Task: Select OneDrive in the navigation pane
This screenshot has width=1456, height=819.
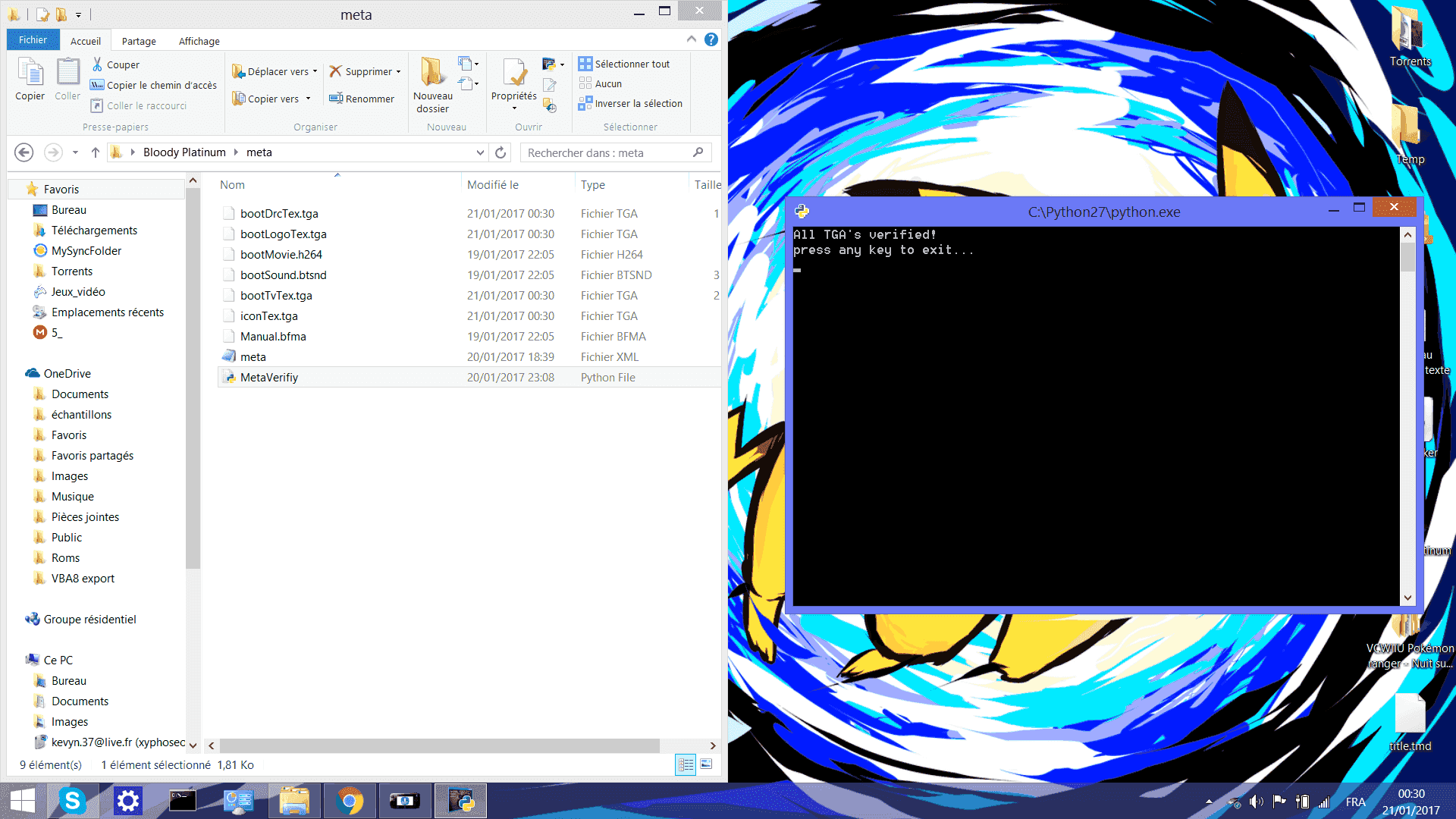Action: pos(67,374)
